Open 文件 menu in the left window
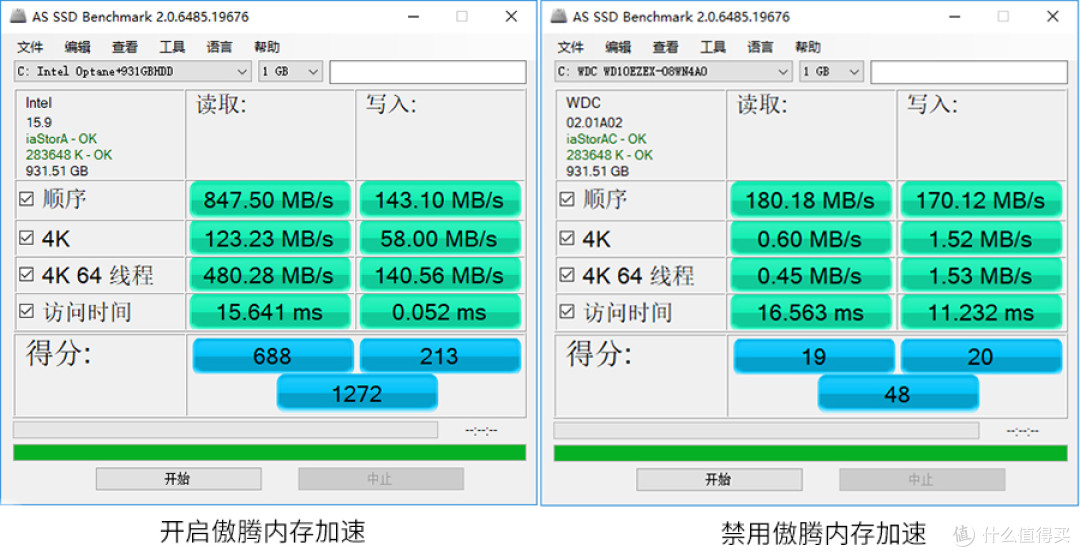Image resolution: width=1080 pixels, height=557 pixels. point(30,47)
